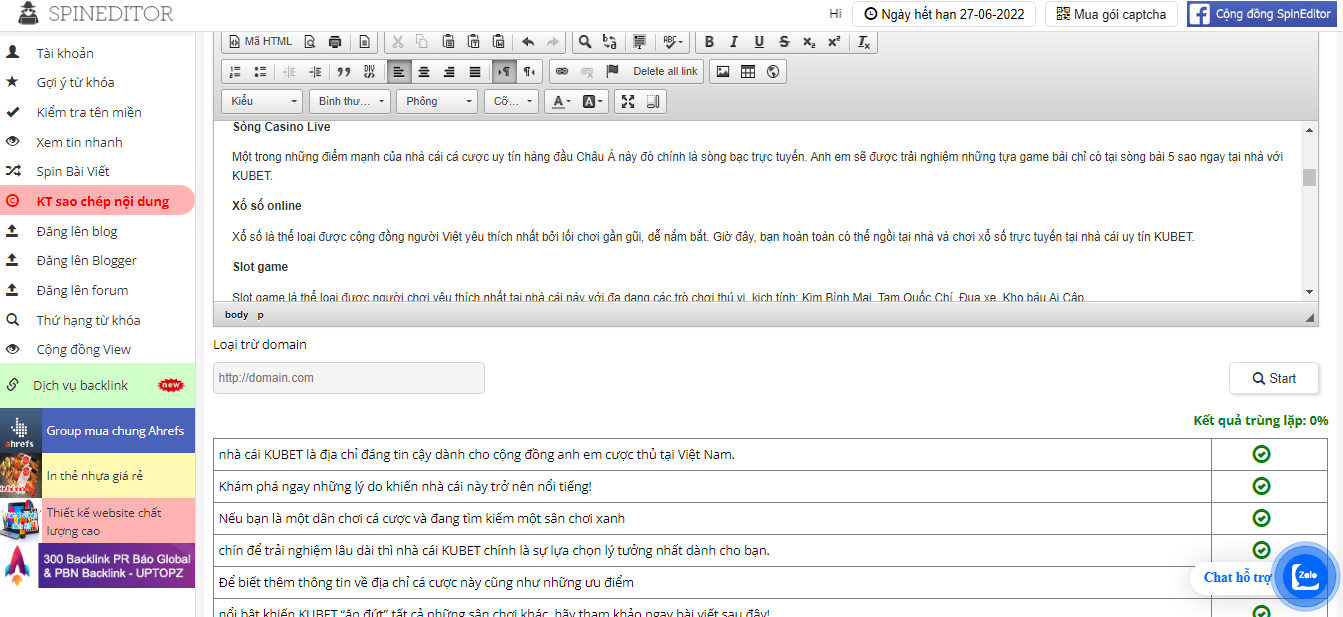Click the Mua gói captcha button
The image size is (1343, 617).
click(x=1111, y=14)
